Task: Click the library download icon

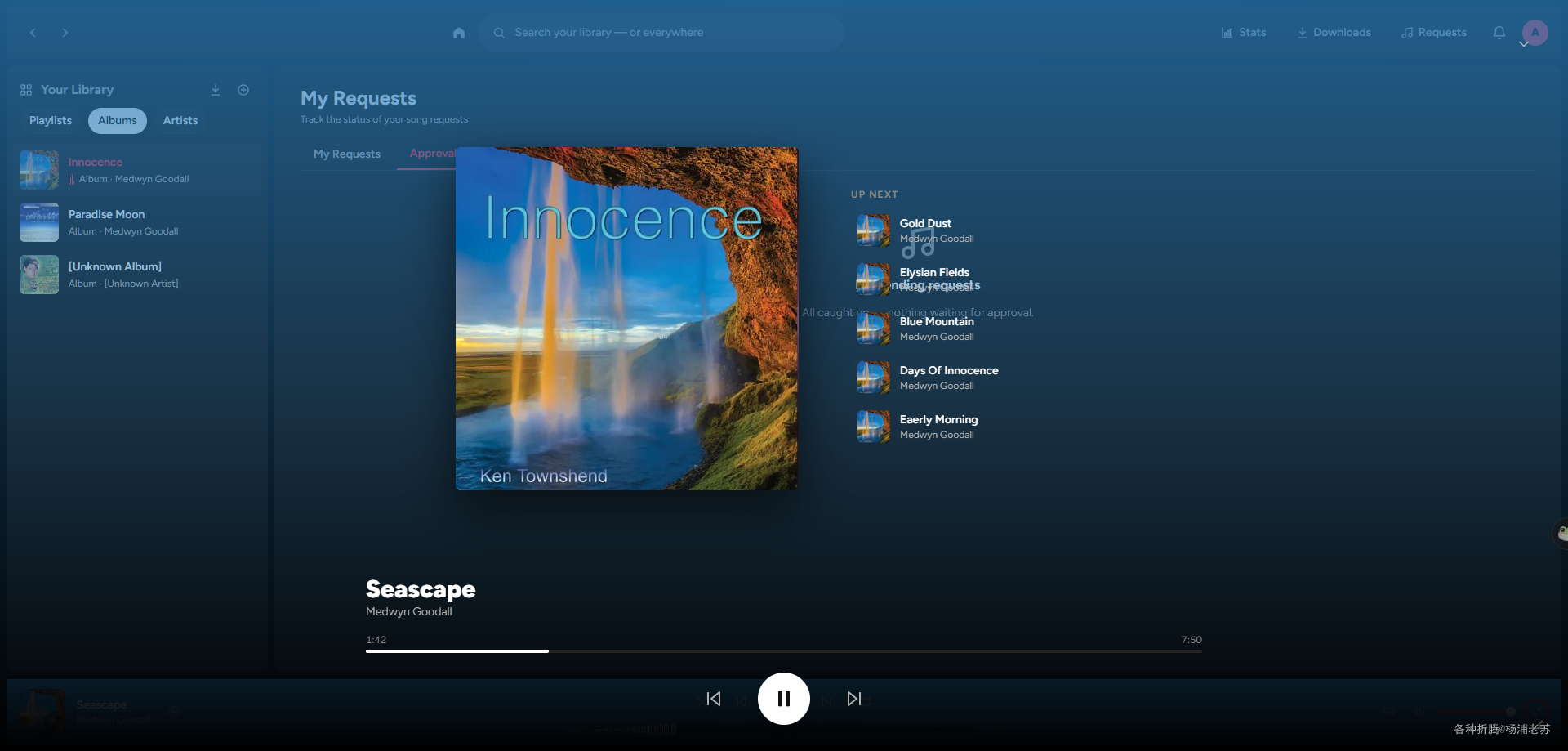Action: pos(216,90)
